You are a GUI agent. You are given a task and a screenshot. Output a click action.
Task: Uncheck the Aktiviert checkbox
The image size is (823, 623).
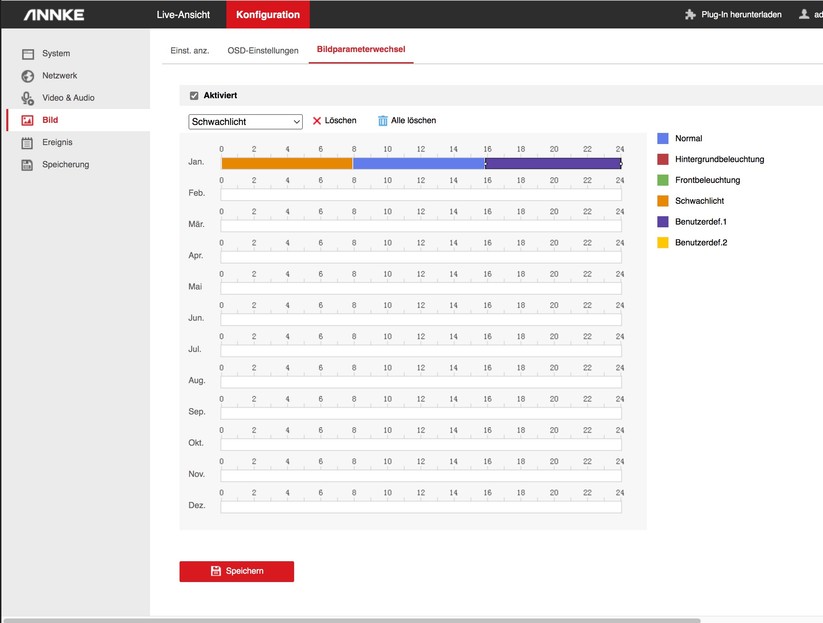[x=194, y=96]
